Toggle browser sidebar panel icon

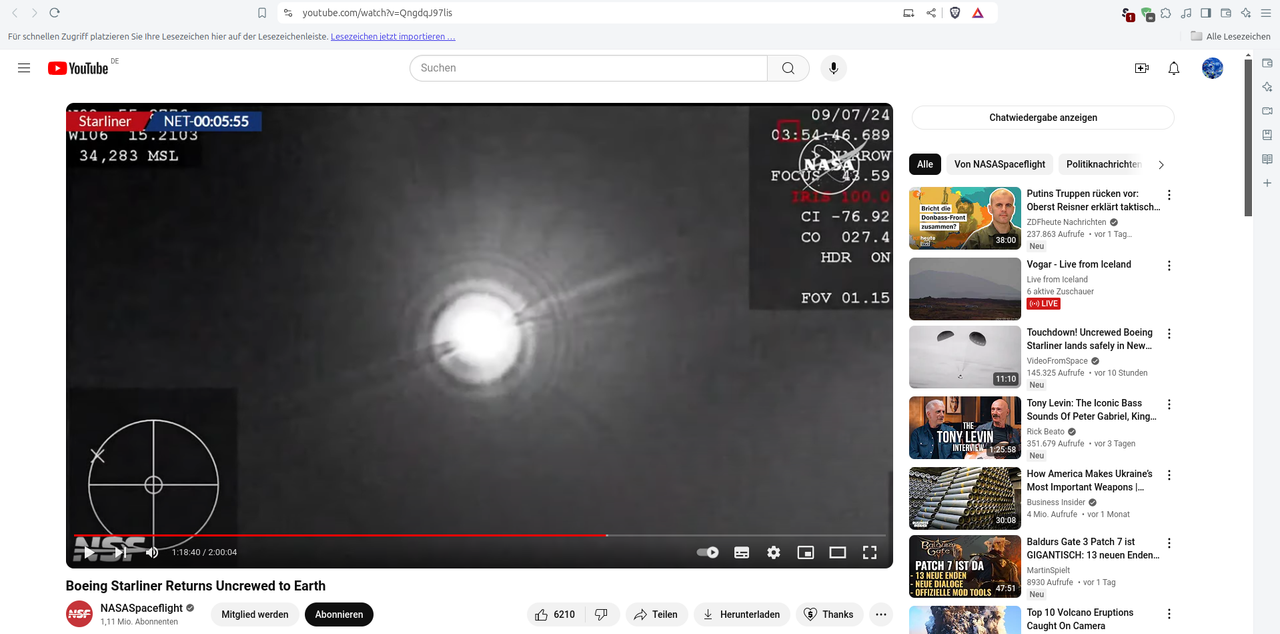click(x=1206, y=13)
